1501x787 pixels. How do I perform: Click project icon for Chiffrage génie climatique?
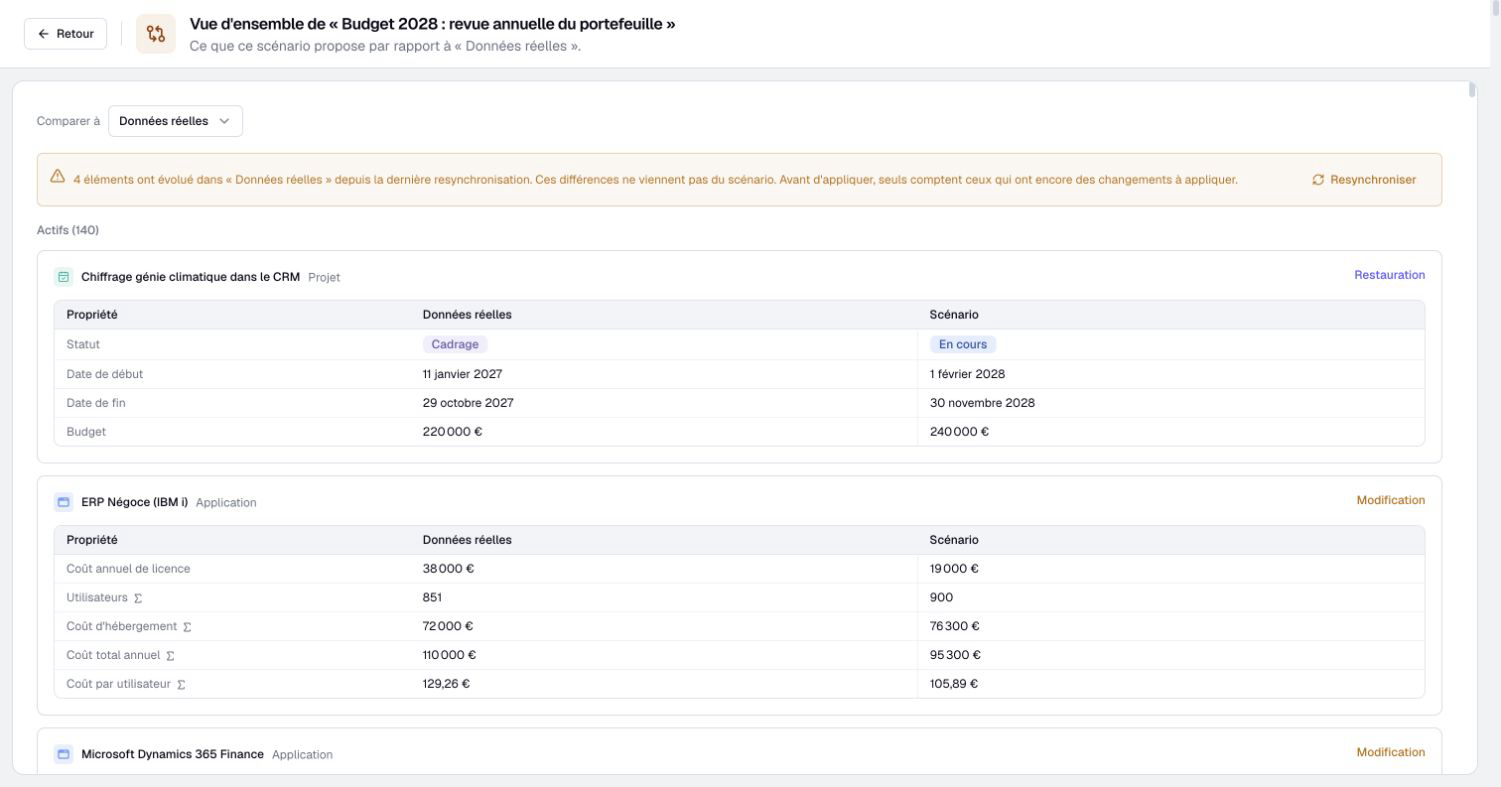[64, 277]
